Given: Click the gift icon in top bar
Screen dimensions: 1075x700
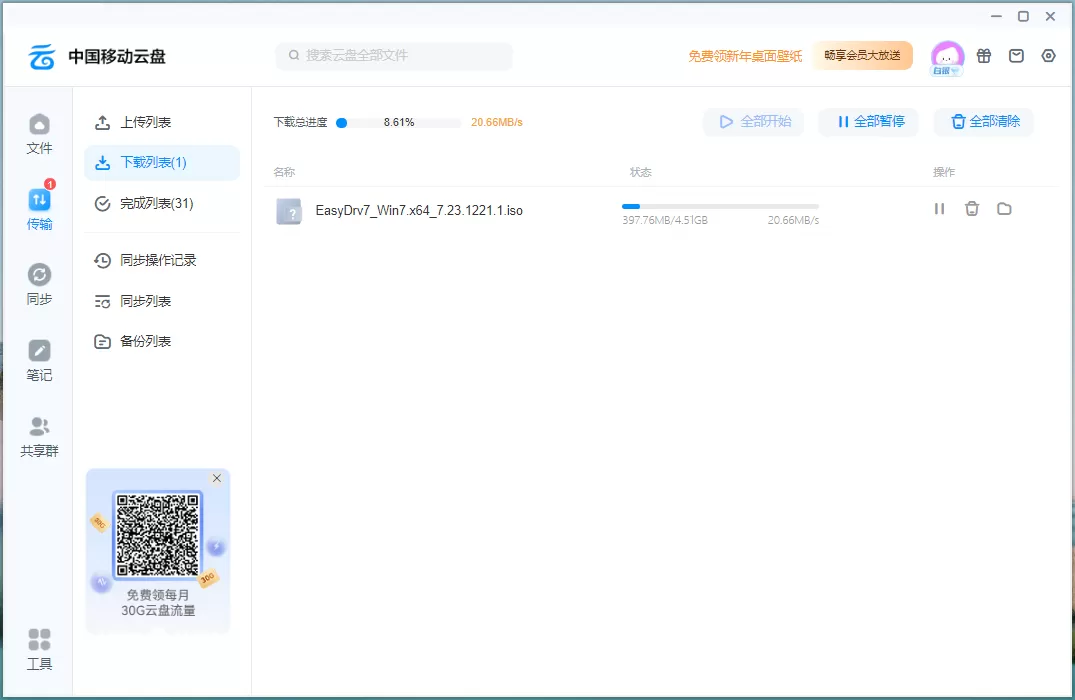Looking at the screenshot, I should click(x=984, y=56).
